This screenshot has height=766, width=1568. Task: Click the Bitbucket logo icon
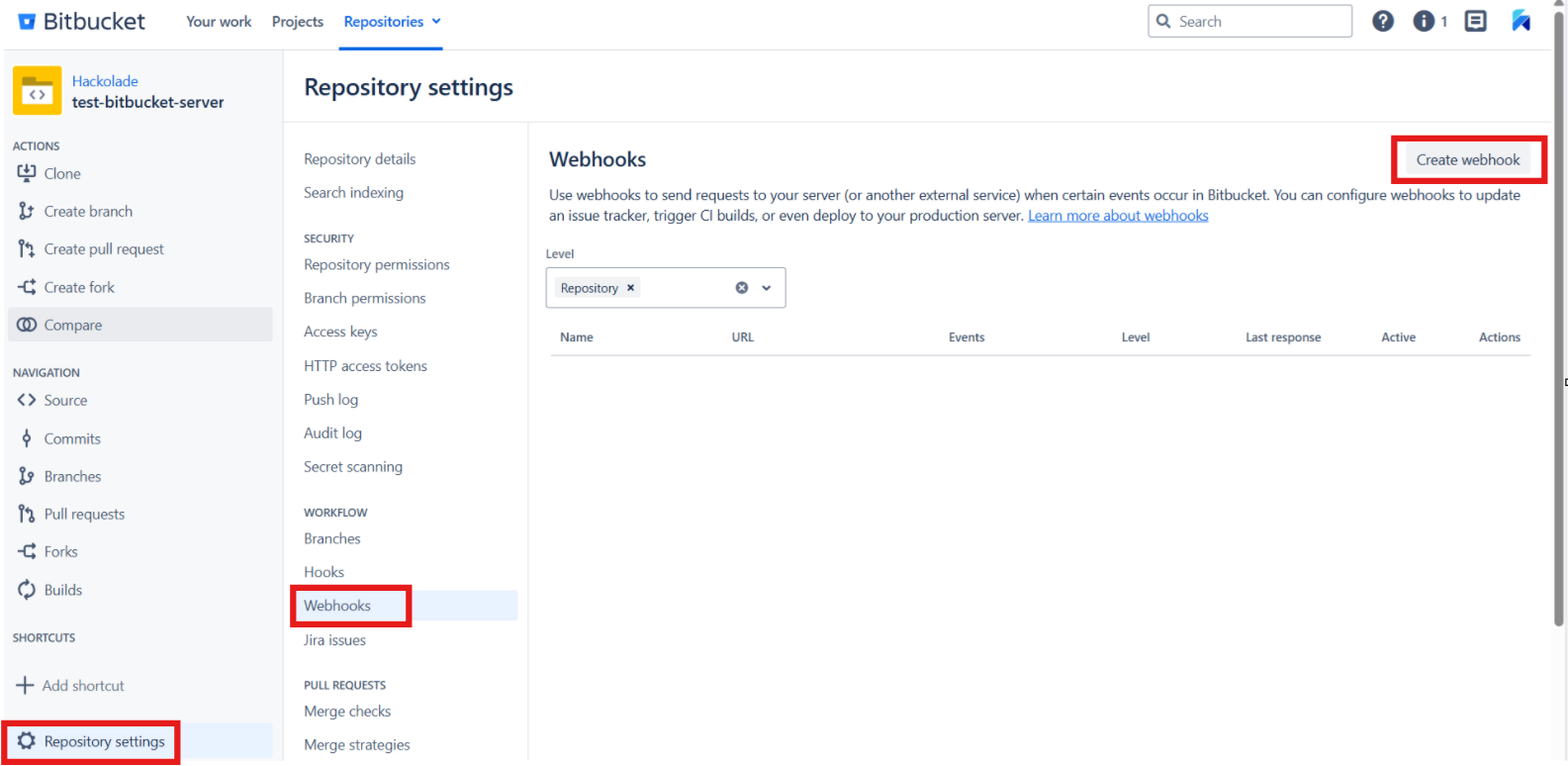(x=27, y=22)
